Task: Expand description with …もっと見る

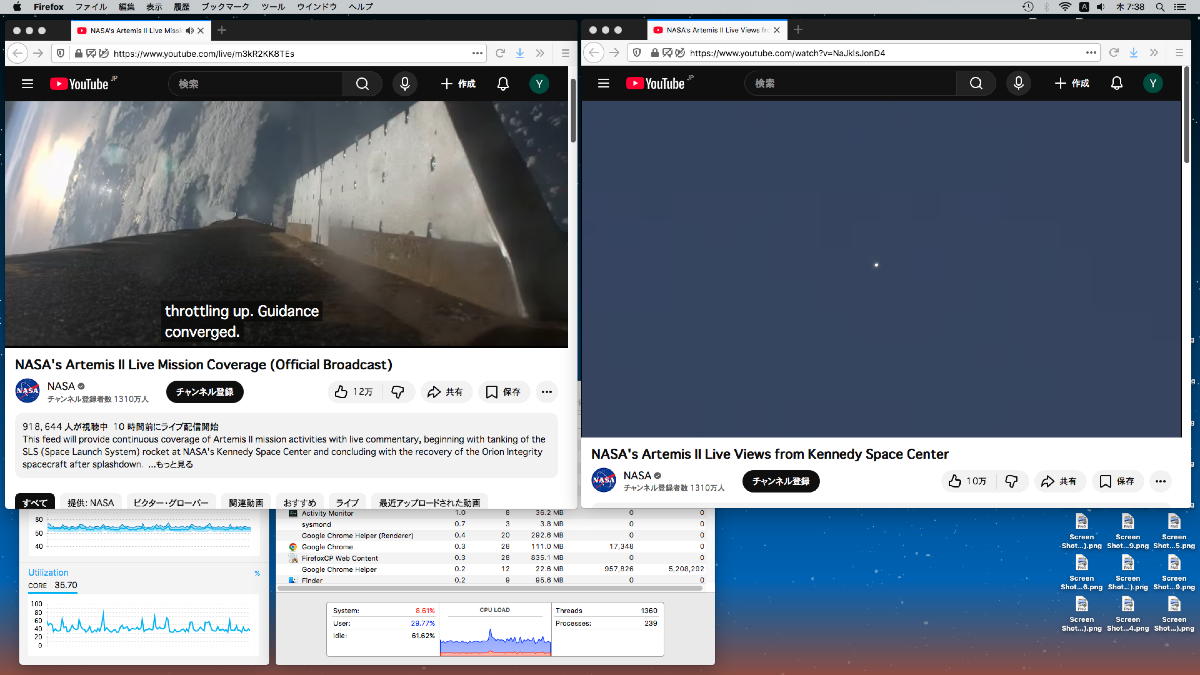Action: click(171, 464)
